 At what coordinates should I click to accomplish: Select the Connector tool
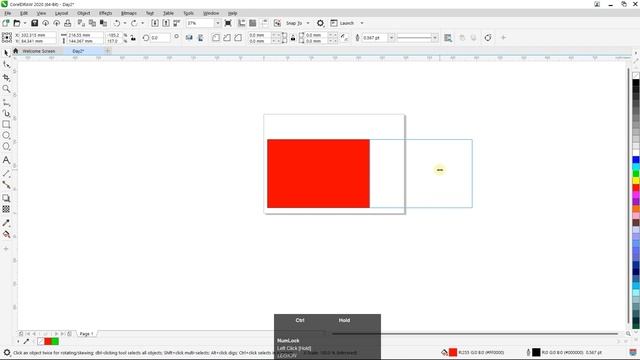pos(6,185)
